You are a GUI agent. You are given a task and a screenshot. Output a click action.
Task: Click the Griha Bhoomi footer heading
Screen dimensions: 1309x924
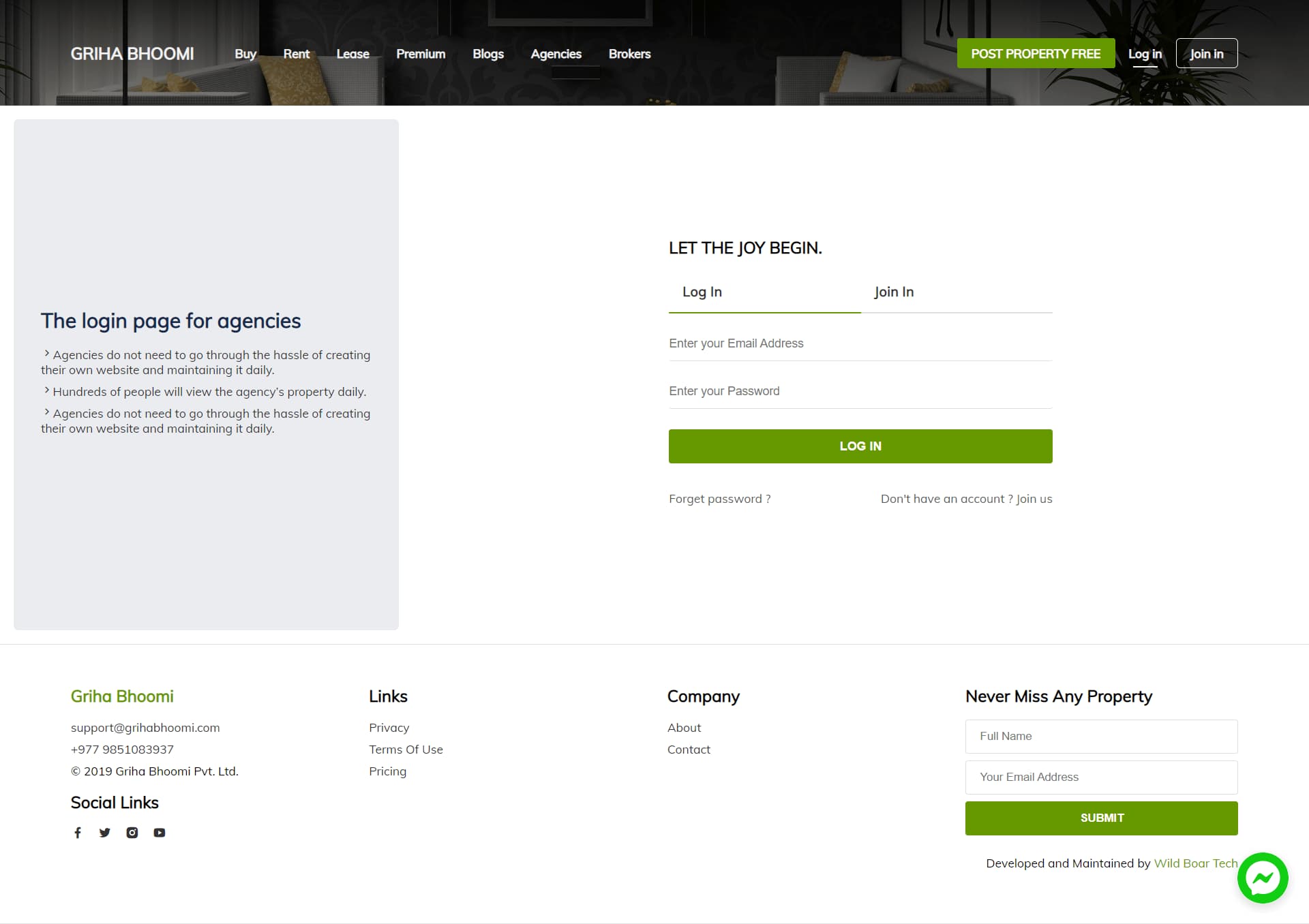click(122, 696)
